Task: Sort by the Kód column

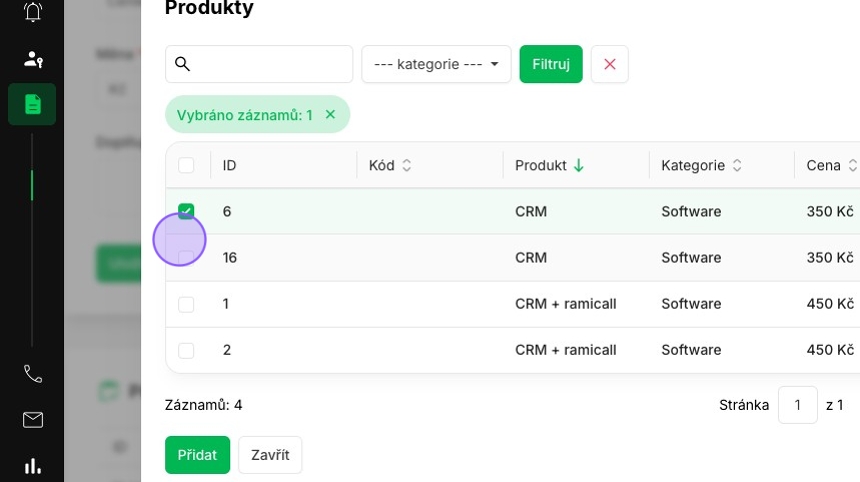Action: click(x=389, y=165)
